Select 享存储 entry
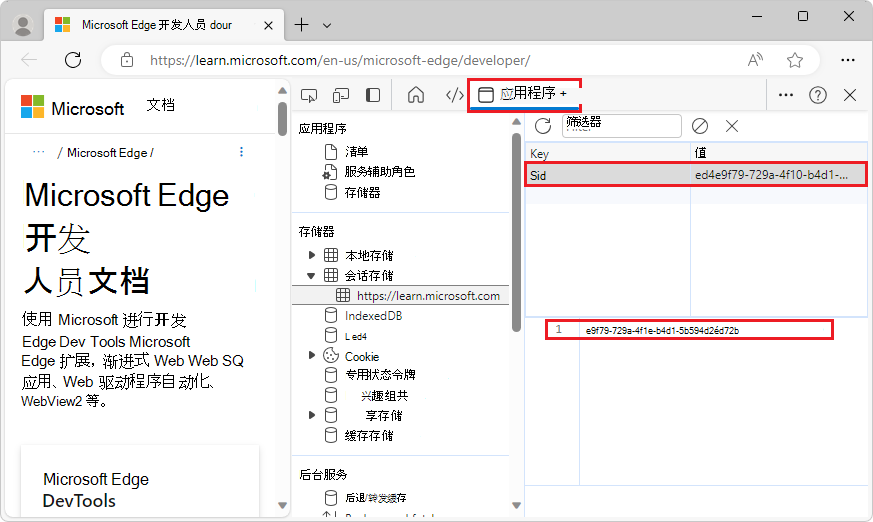The height and width of the screenshot is (522, 873). (x=384, y=416)
